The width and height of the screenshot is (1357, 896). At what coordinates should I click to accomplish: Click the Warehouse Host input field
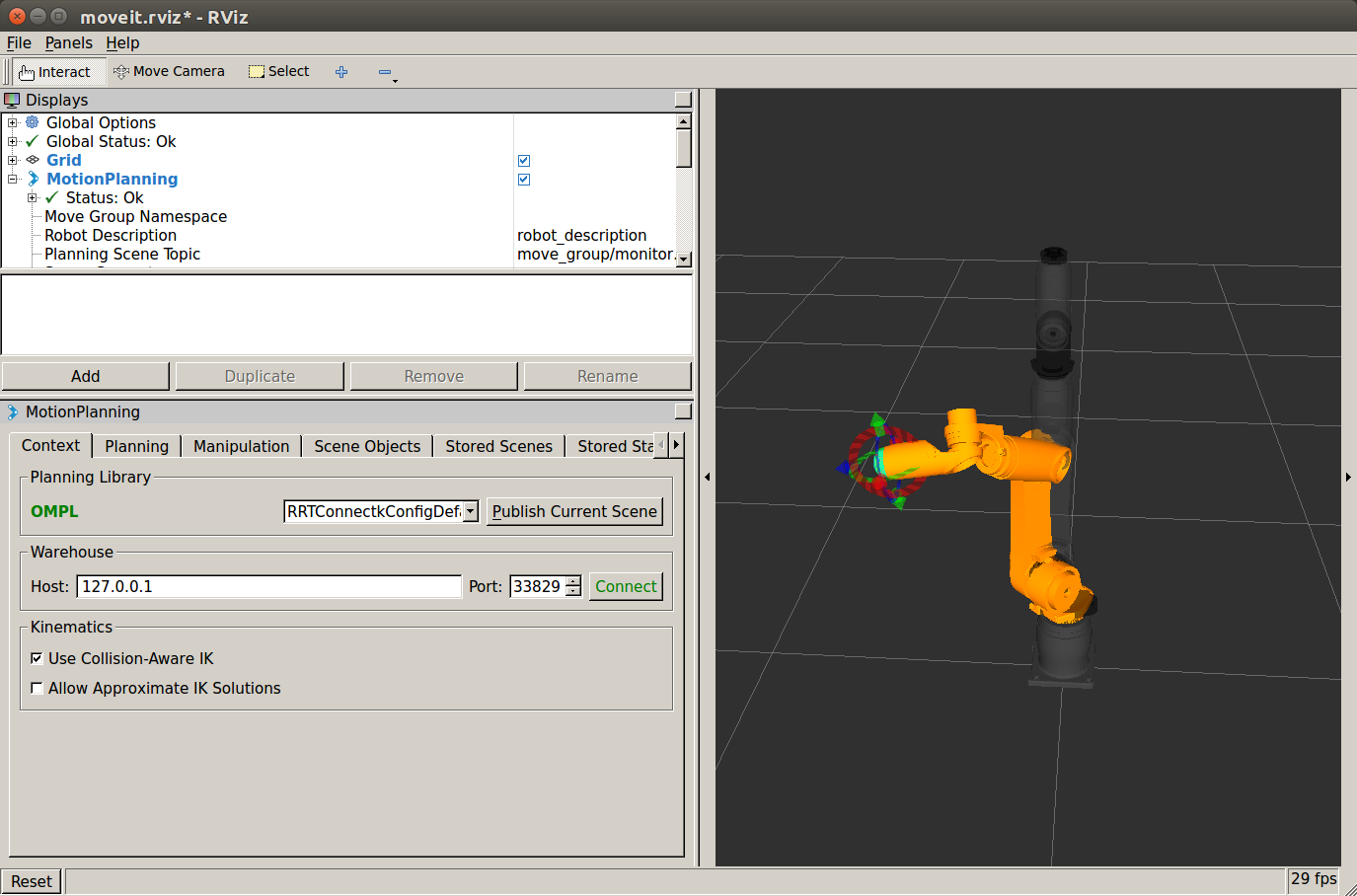coord(268,586)
